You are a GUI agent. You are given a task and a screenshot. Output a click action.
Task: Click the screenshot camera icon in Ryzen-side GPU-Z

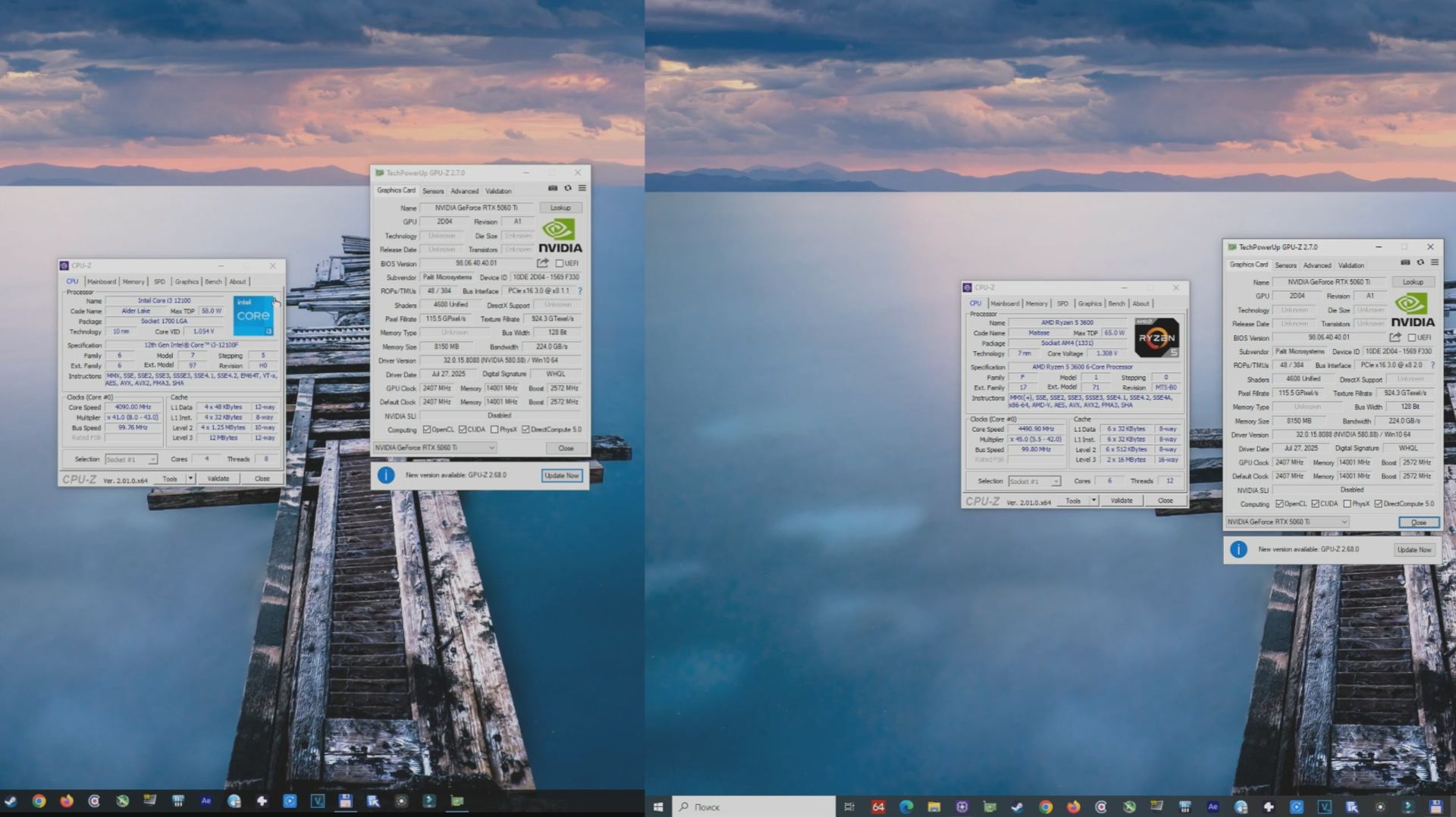[1405, 263]
